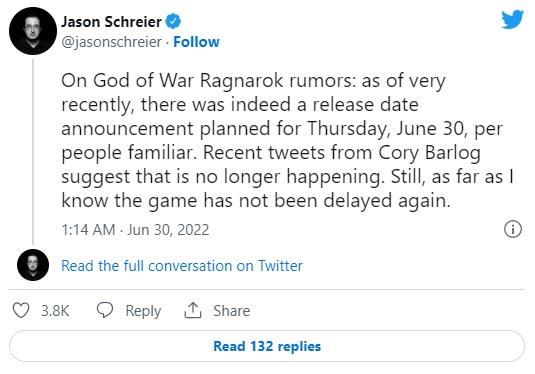This screenshot has width=535, height=374.
Task: Click the tweet text about God of War Ragnarok
Action: coord(288,141)
